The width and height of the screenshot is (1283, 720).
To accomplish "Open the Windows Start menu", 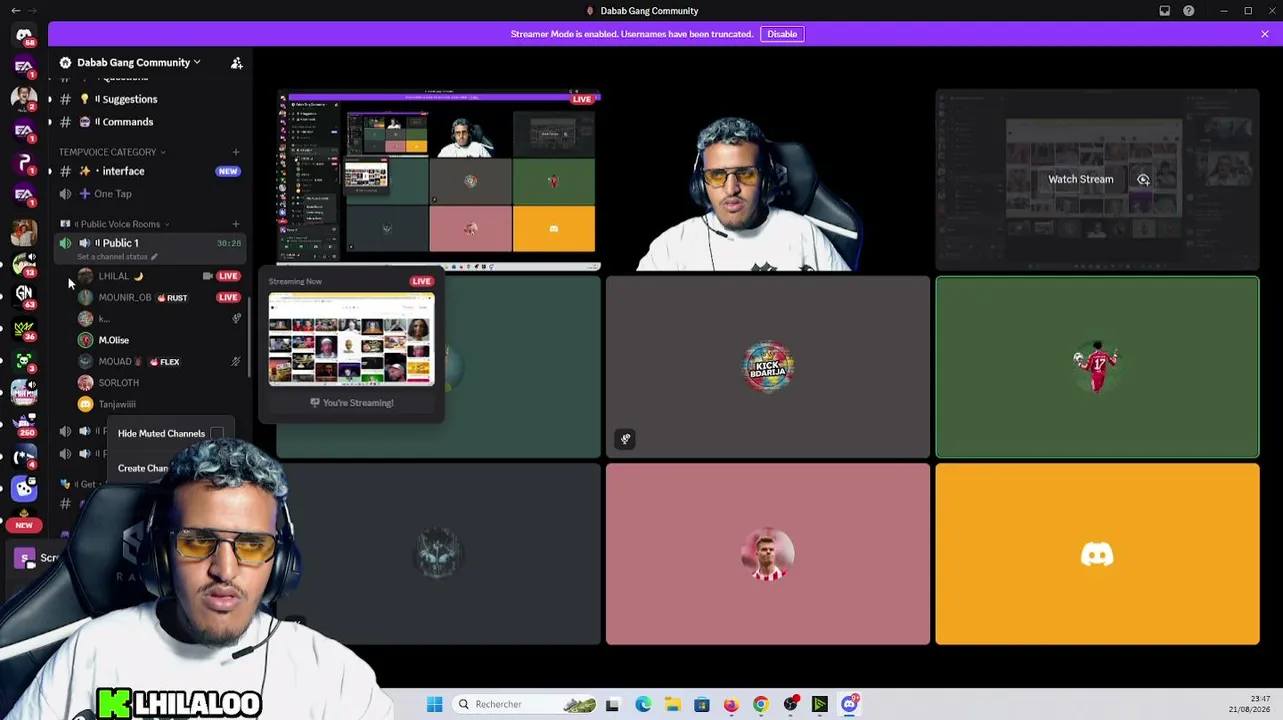I will click(434, 704).
